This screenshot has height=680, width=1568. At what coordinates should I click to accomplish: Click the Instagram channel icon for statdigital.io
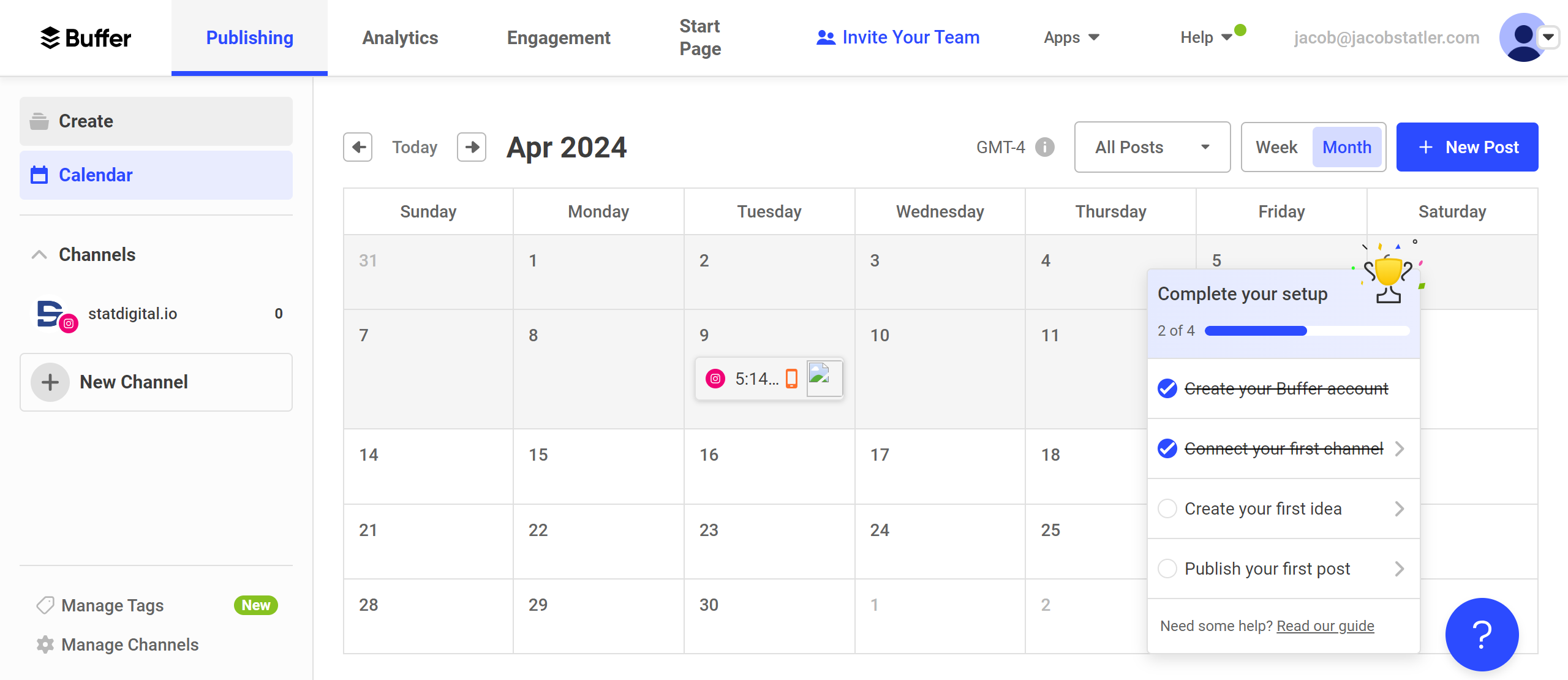click(67, 321)
